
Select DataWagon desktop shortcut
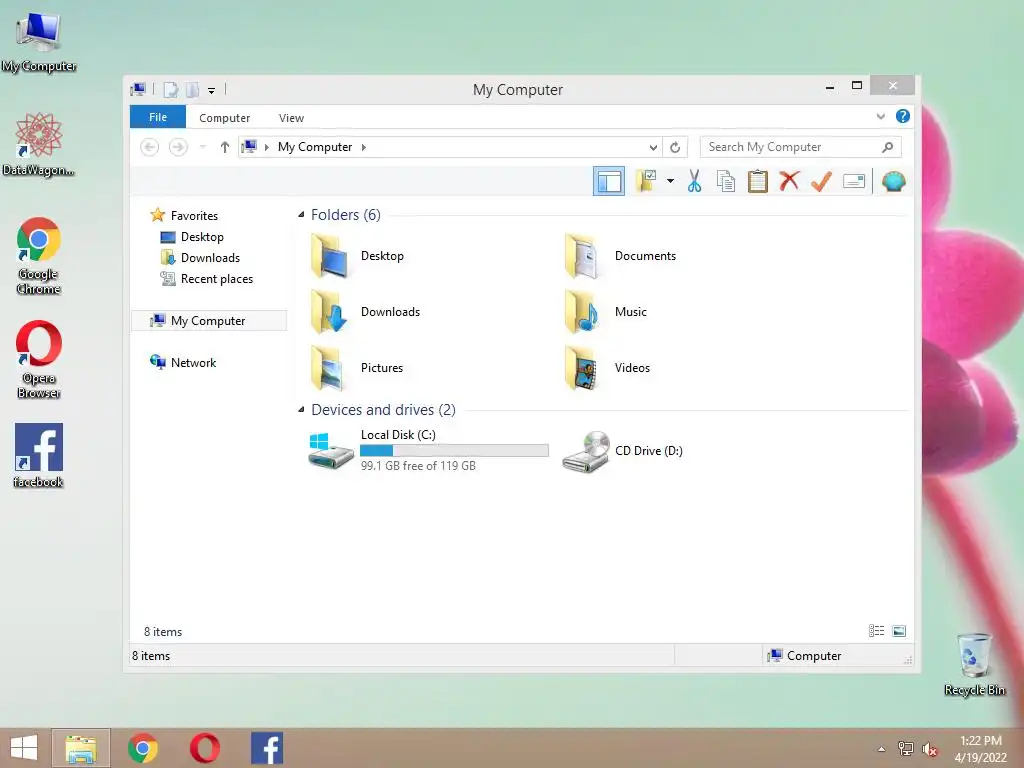(x=39, y=145)
